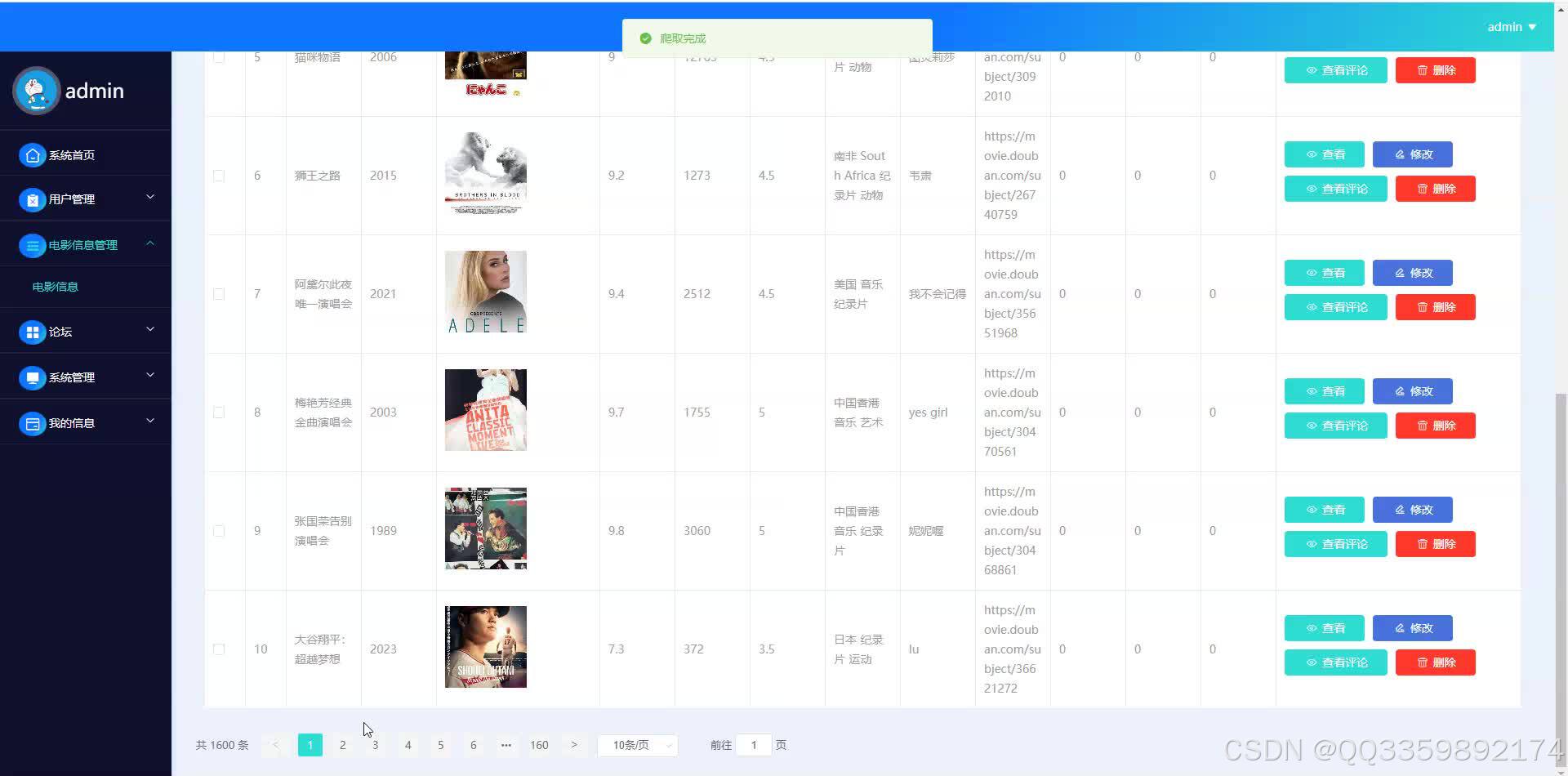Check the checkbox for row 9 张国荣

tap(219, 531)
